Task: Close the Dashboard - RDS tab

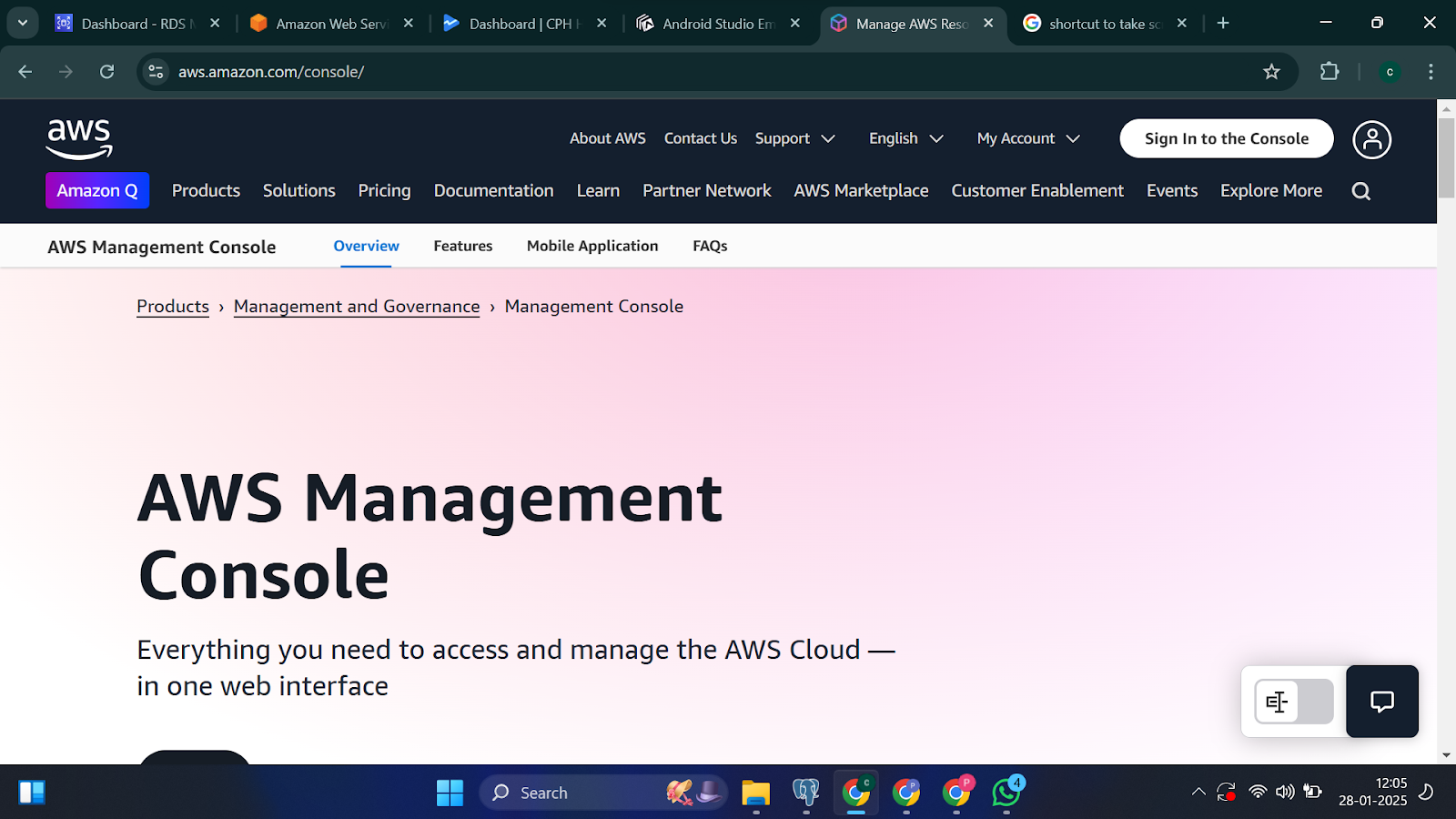Action: (215, 24)
